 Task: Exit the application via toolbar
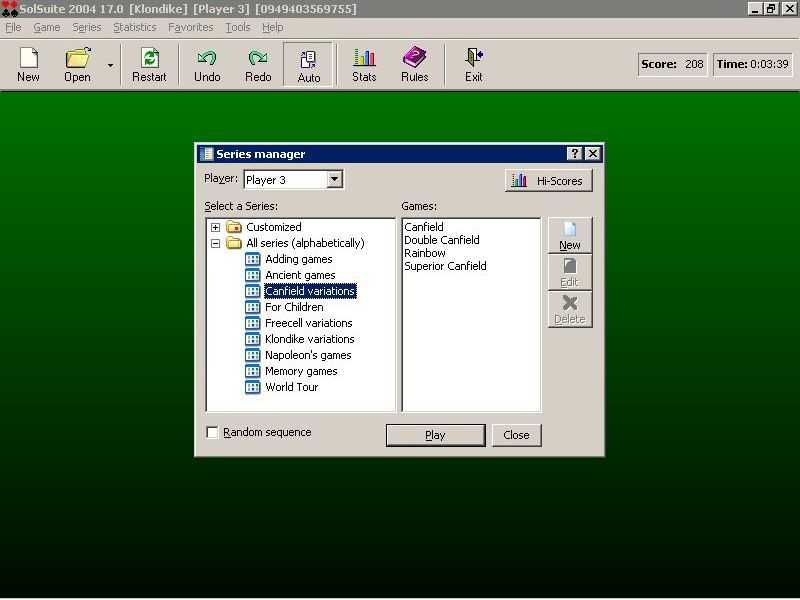tap(473, 65)
